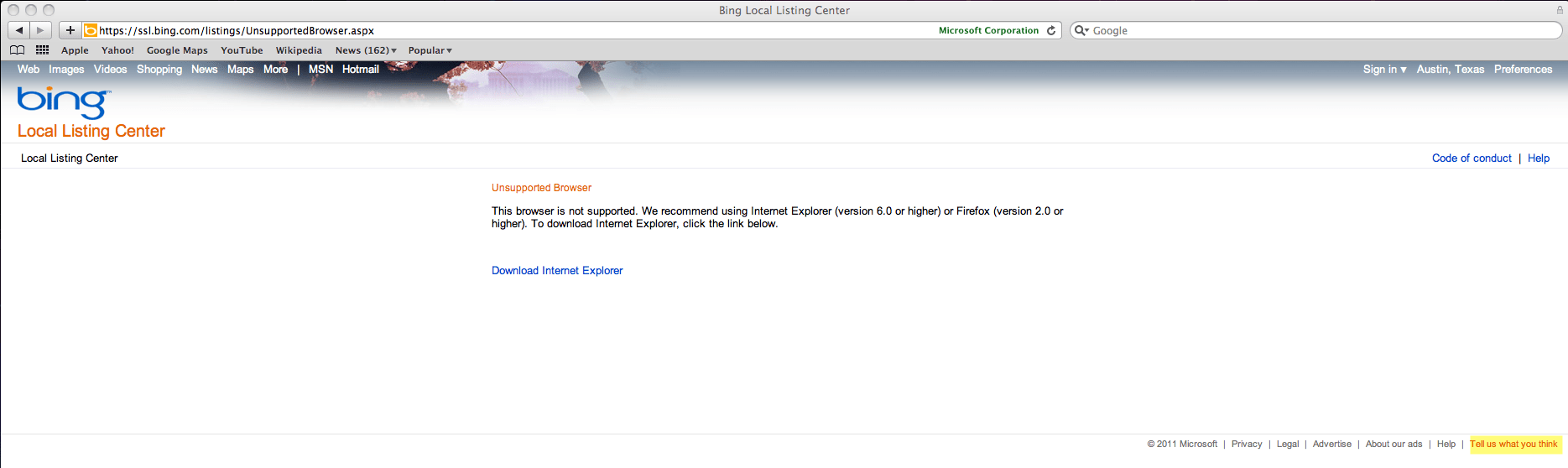
Task: Open Preferences in Bing header
Action: (1523, 70)
